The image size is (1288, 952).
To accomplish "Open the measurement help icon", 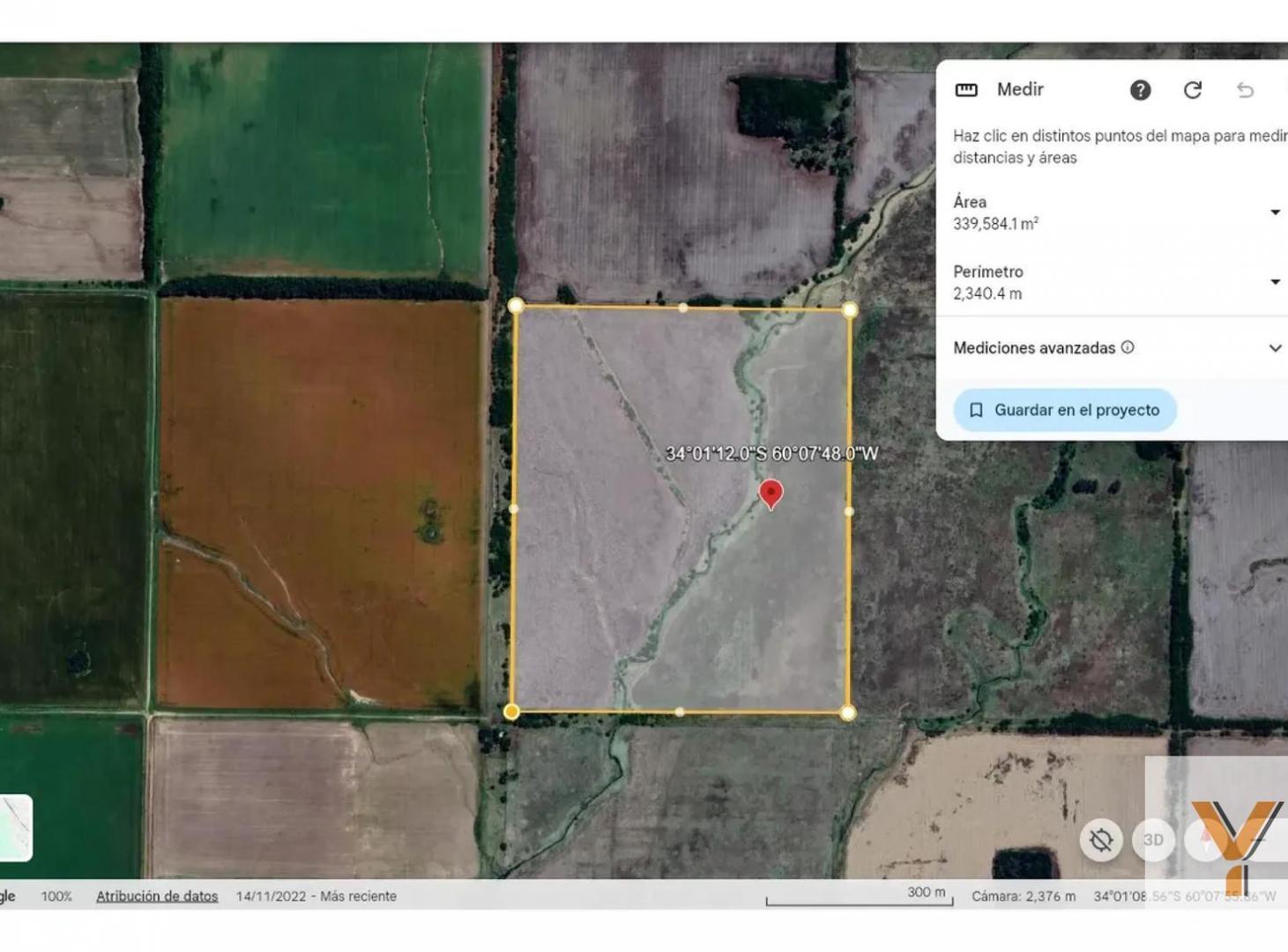I will 1140,90.
